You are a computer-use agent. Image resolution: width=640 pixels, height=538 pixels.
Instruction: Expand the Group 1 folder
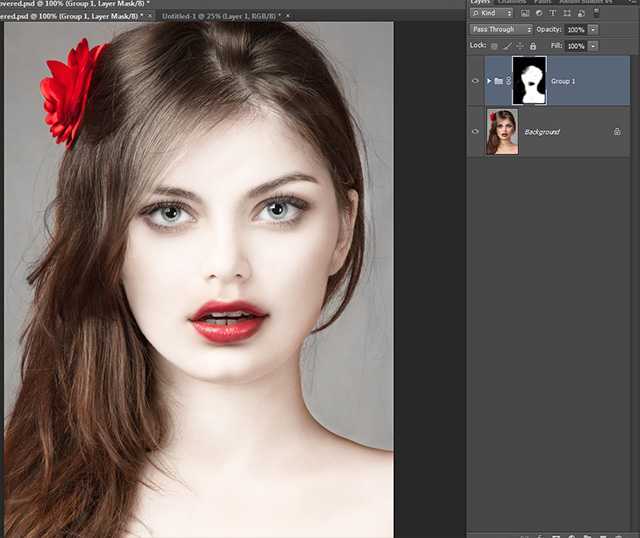pos(489,81)
